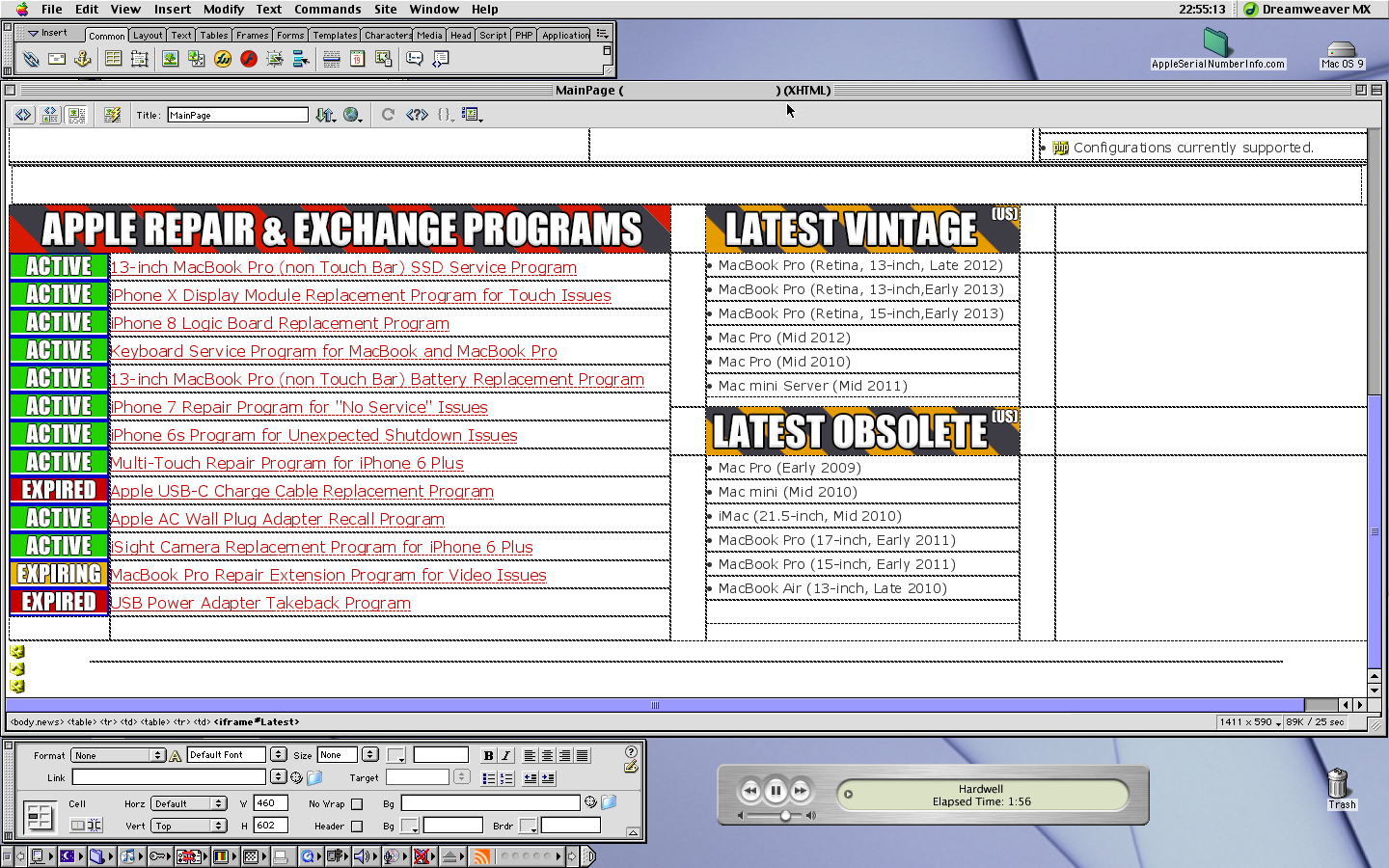The width and height of the screenshot is (1389, 868).
Task: Switch to the Layout tab
Action: pyautogui.click(x=148, y=35)
